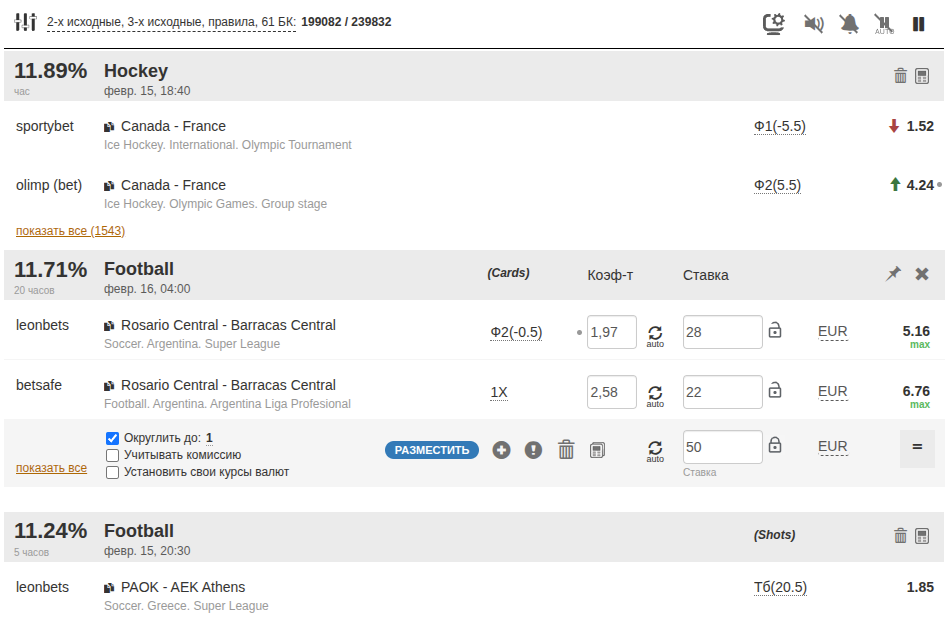Viewport: 950px width, 617px height.
Task: Click the leonbets stake input field
Action: click(x=722, y=332)
